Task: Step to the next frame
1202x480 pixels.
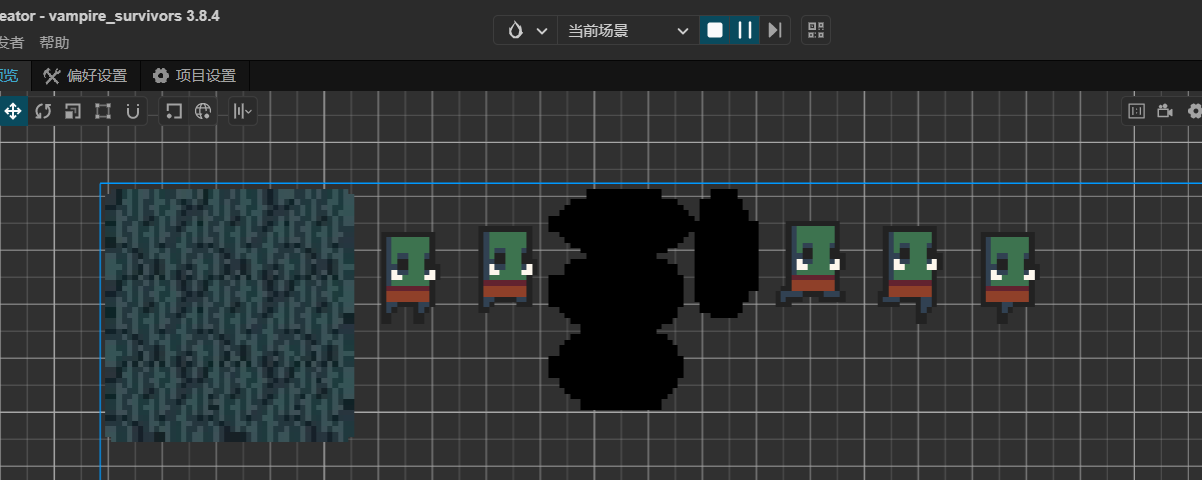Action: (x=775, y=30)
